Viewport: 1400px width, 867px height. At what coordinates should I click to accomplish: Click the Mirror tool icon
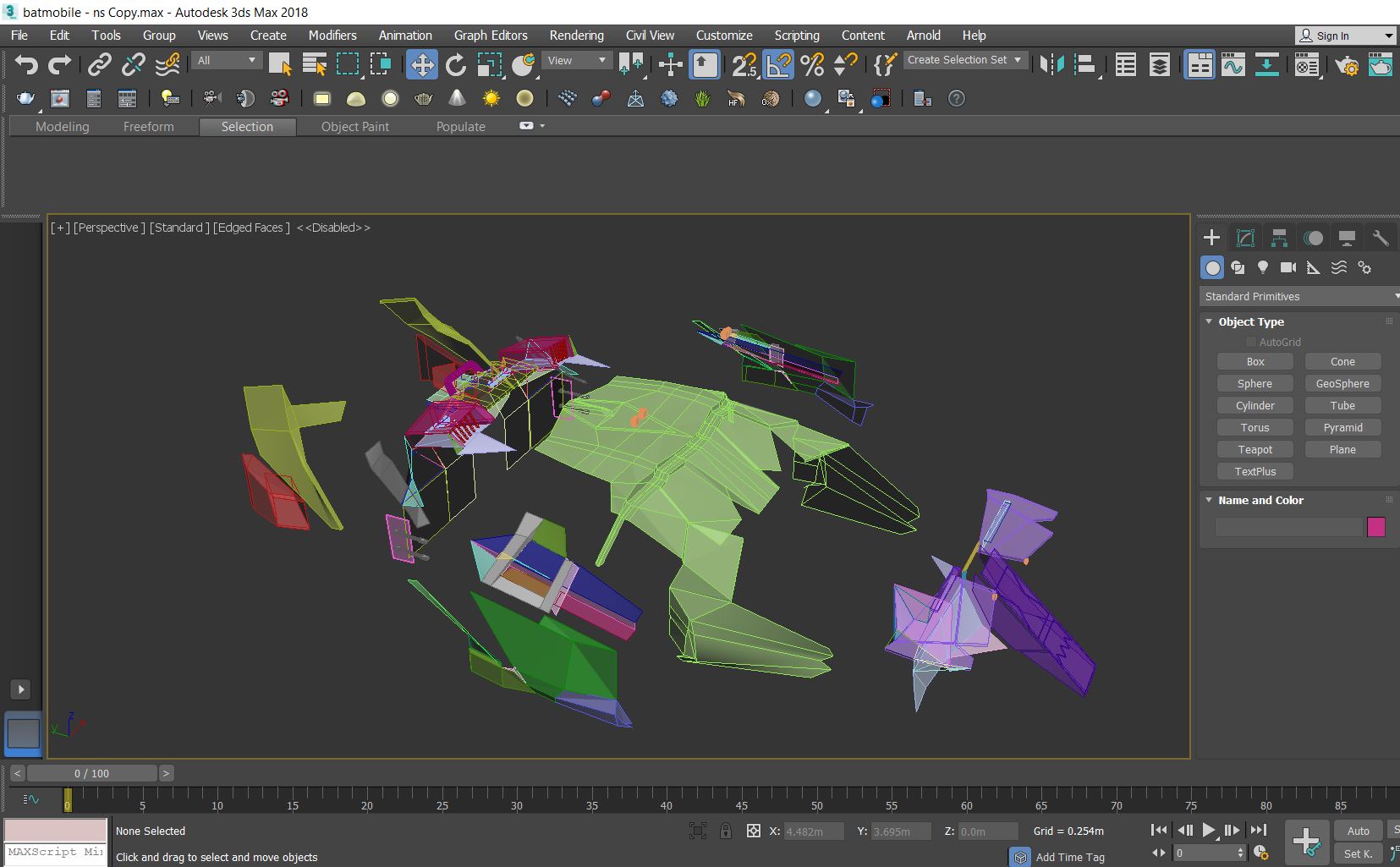[x=1051, y=64]
